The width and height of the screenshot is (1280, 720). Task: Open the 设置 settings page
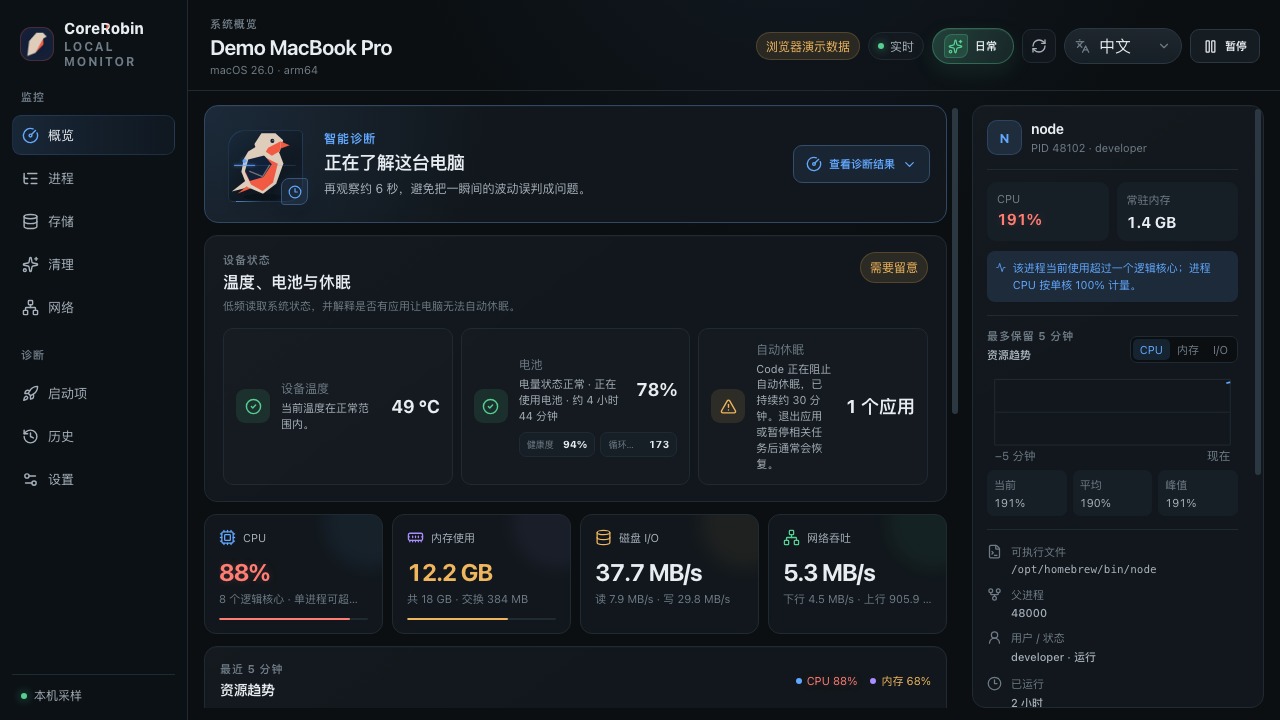tap(93, 479)
